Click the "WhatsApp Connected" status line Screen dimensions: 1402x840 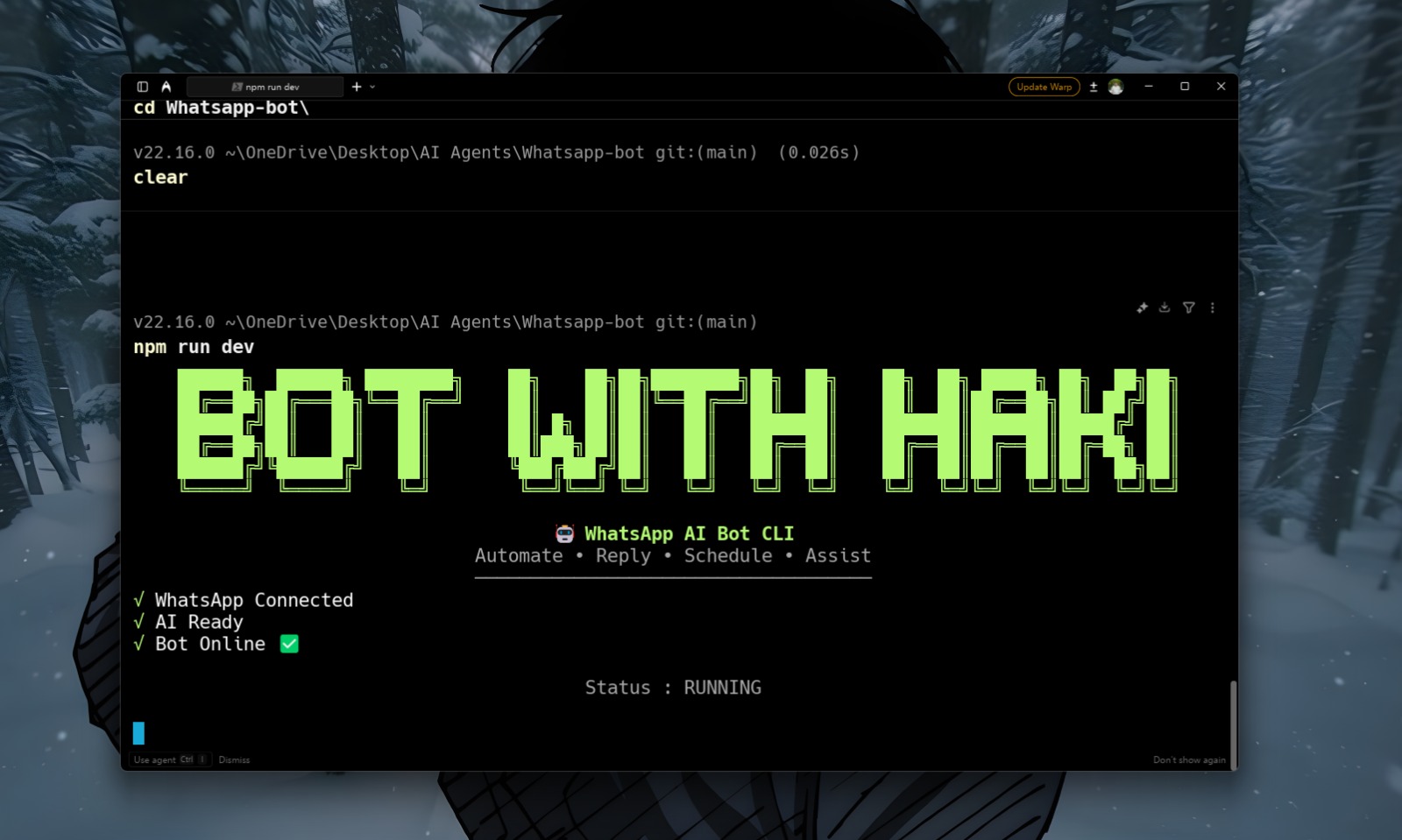[244, 600]
